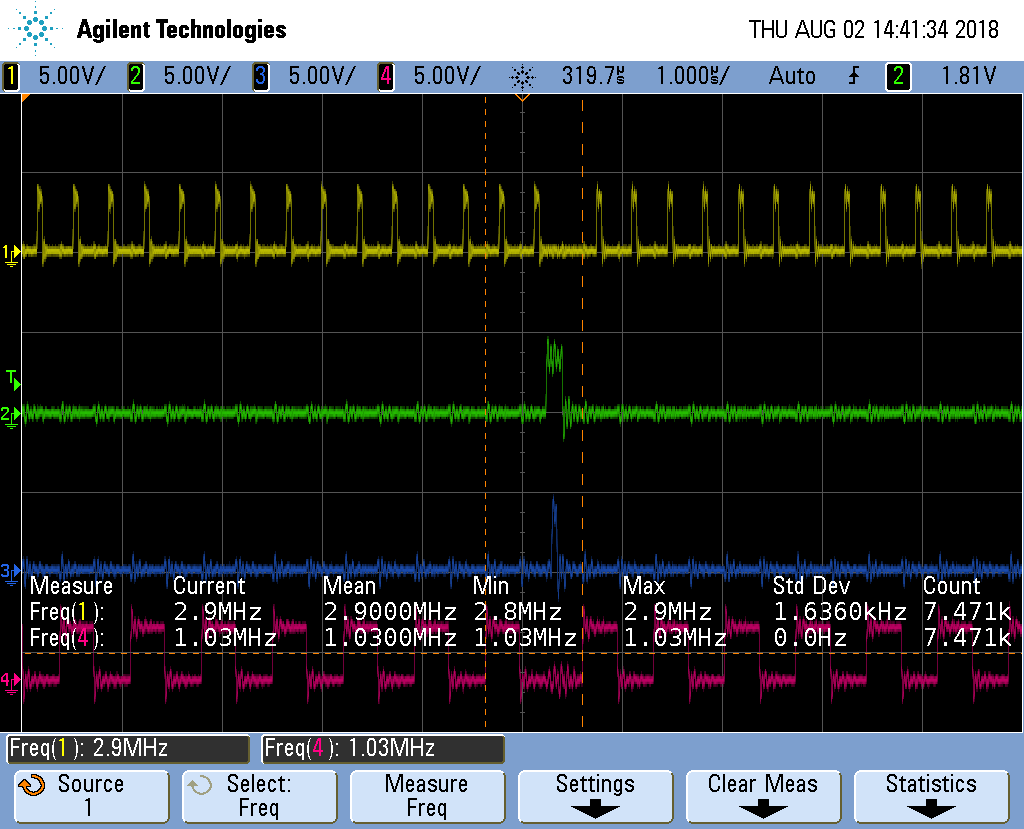The height and width of the screenshot is (829, 1024).
Task: Expand the Statistics softkey menu
Action: tap(931, 796)
